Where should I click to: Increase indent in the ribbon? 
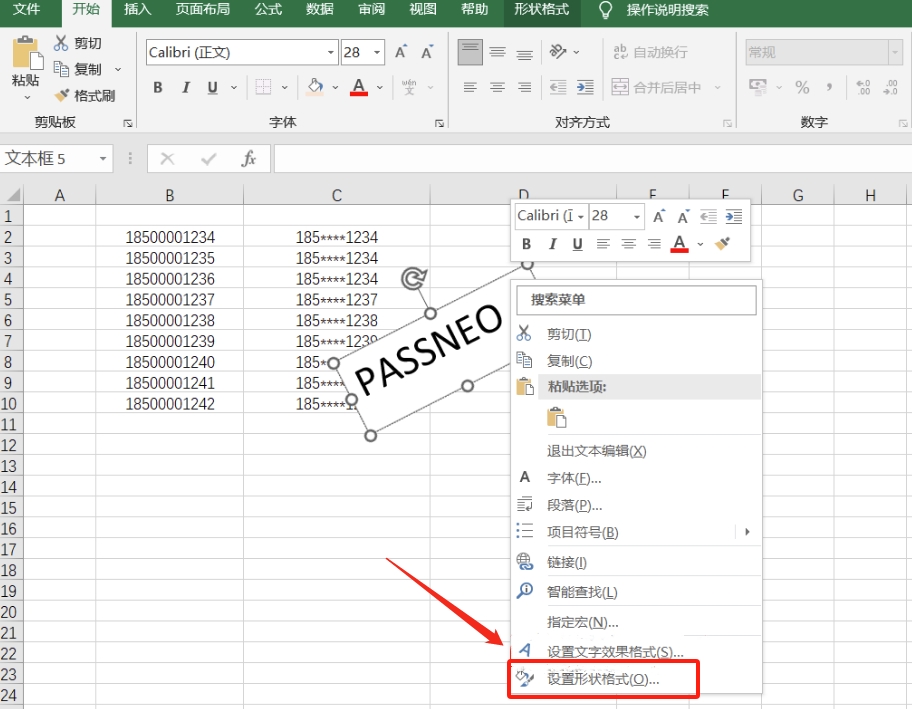click(585, 87)
